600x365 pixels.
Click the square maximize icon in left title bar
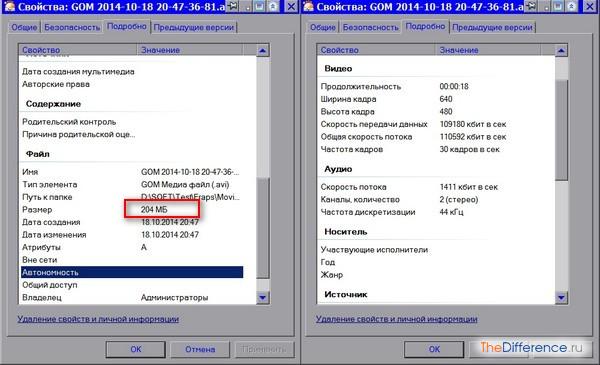259,7
